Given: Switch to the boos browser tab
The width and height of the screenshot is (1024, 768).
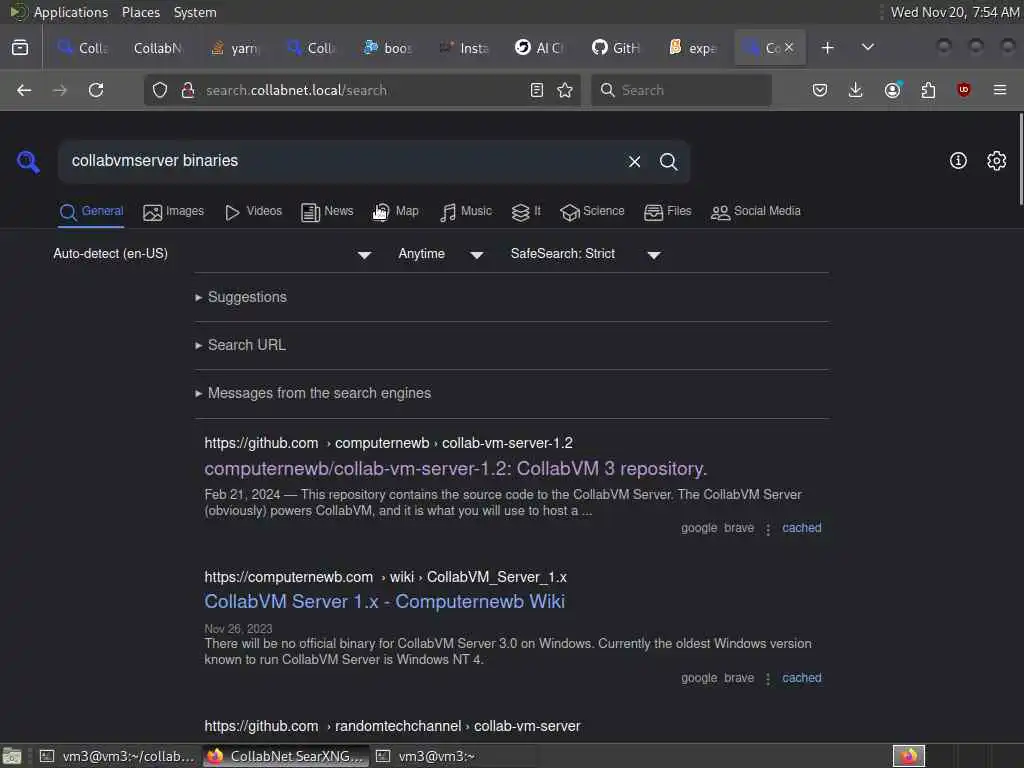Looking at the screenshot, I should (388, 48).
